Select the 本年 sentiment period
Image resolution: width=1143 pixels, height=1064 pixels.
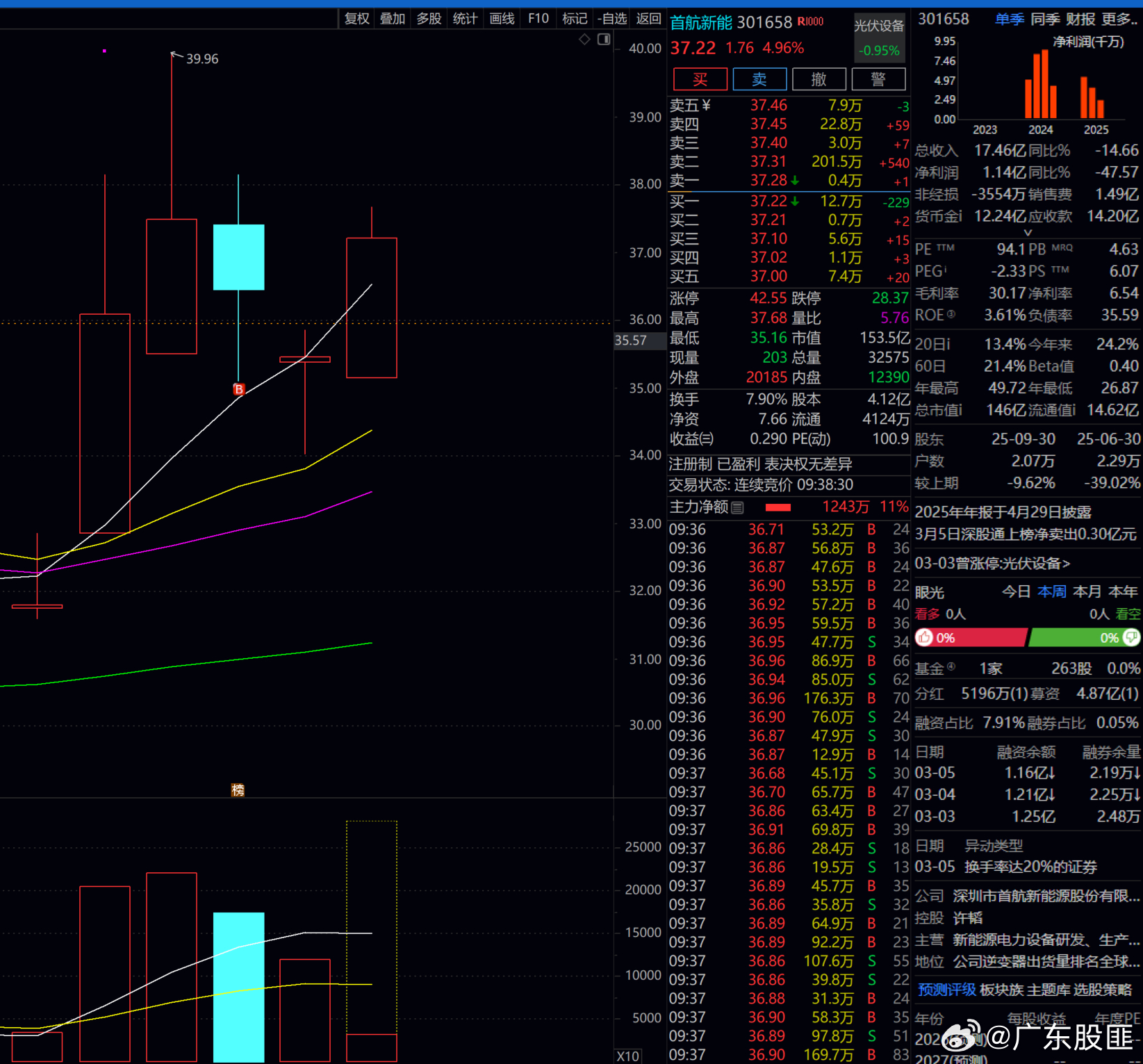click(1124, 591)
